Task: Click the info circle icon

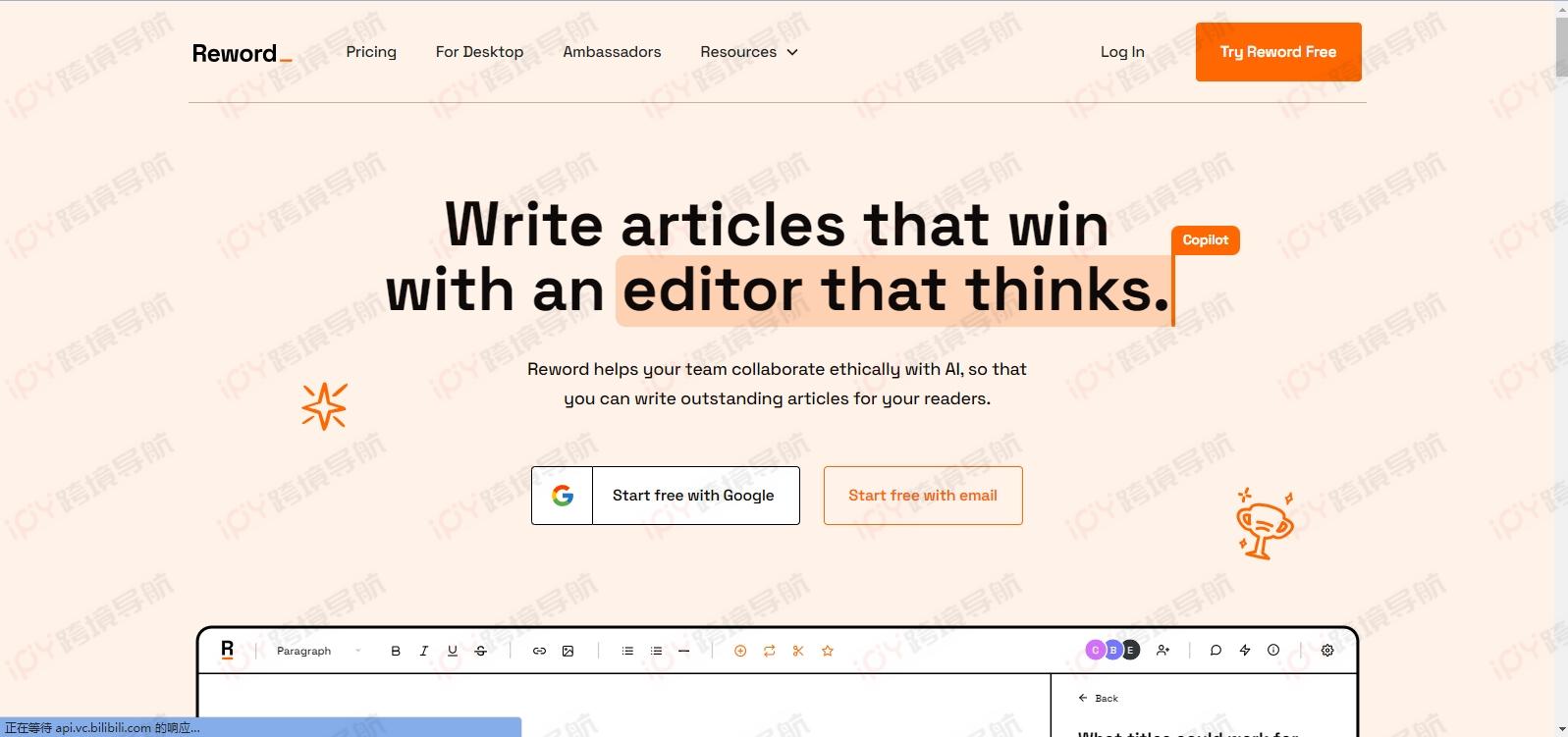Action: click(x=1273, y=650)
